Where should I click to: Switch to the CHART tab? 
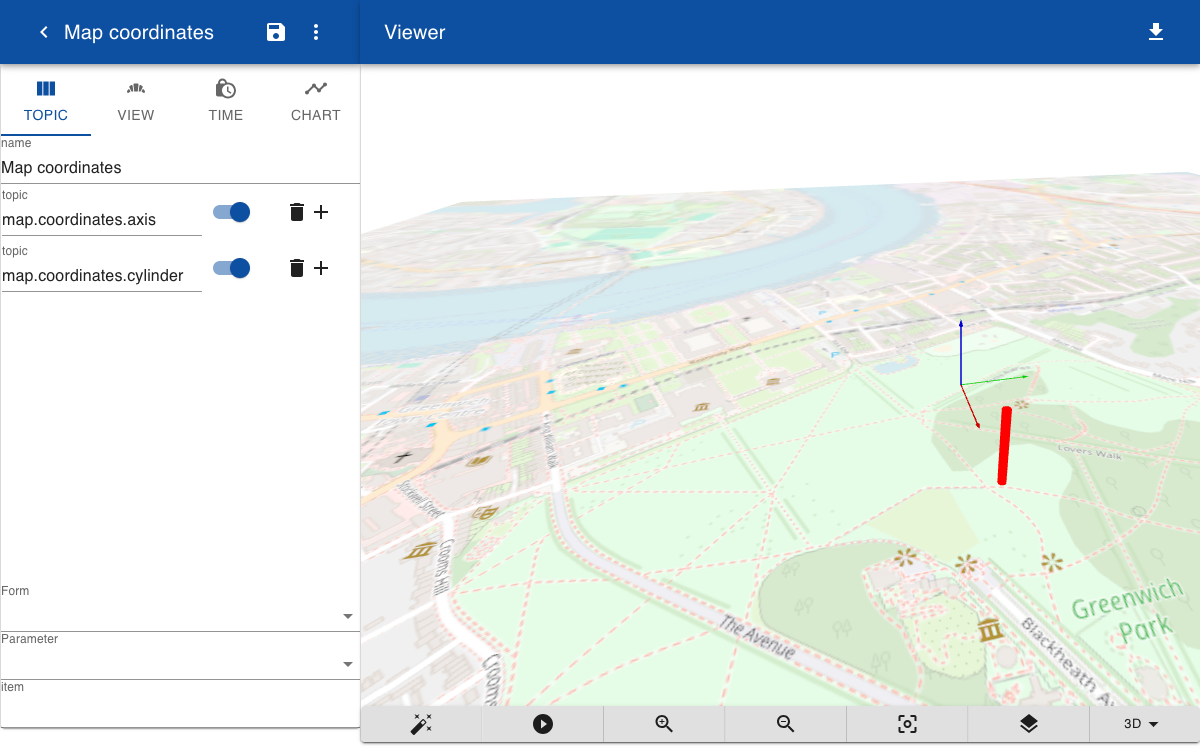point(316,100)
